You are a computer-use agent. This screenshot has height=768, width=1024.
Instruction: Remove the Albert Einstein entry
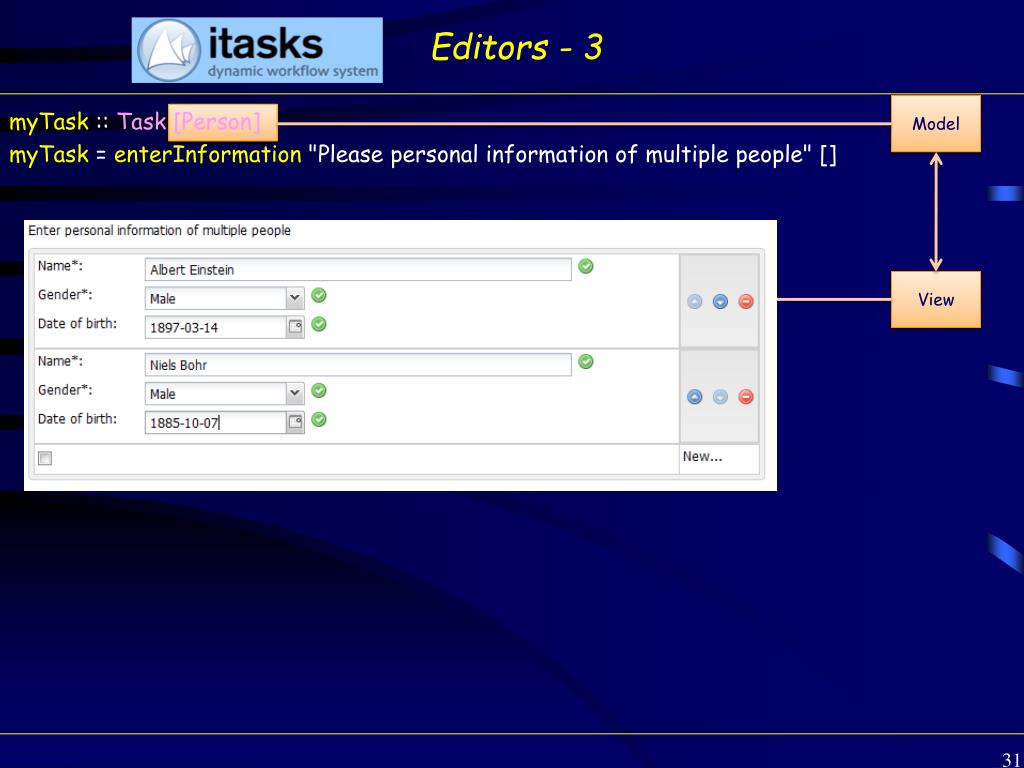click(746, 302)
